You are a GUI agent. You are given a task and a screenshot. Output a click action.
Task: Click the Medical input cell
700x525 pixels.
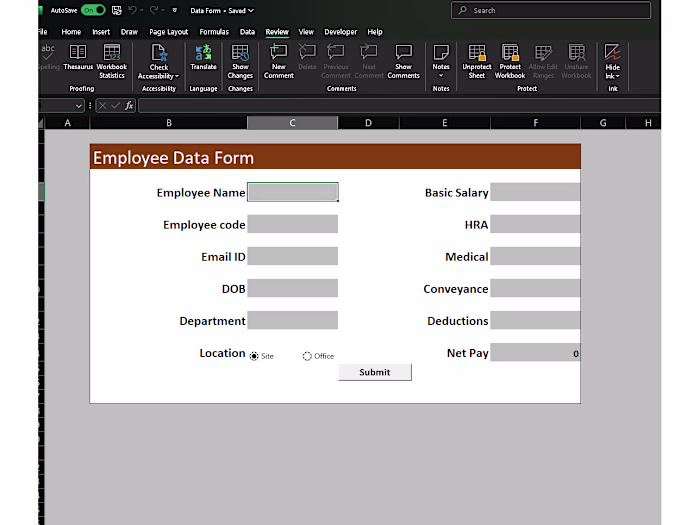pyautogui.click(x=535, y=256)
